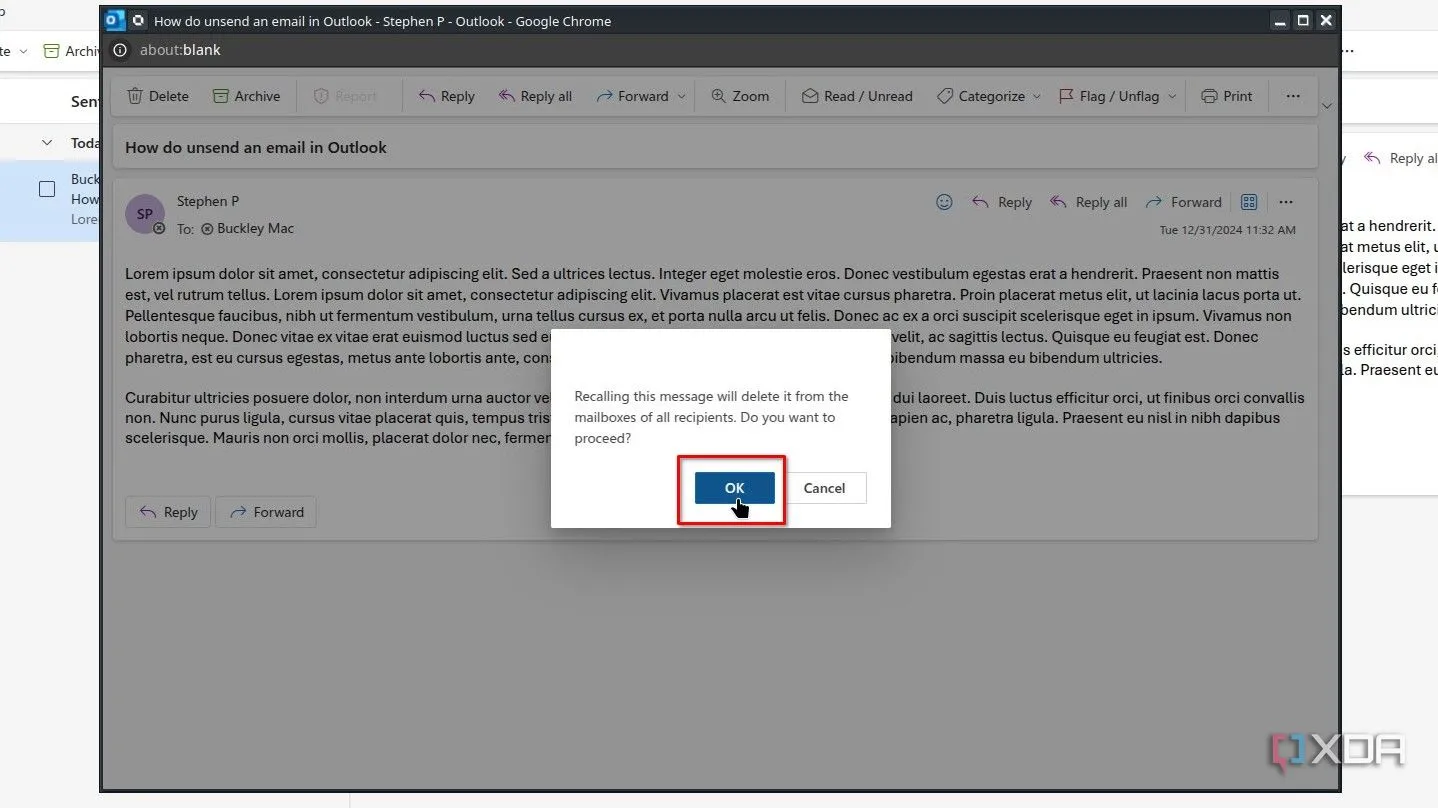The image size is (1438, 808).
Task: Delete the email from the toolbar
Action: coord(158,96)
